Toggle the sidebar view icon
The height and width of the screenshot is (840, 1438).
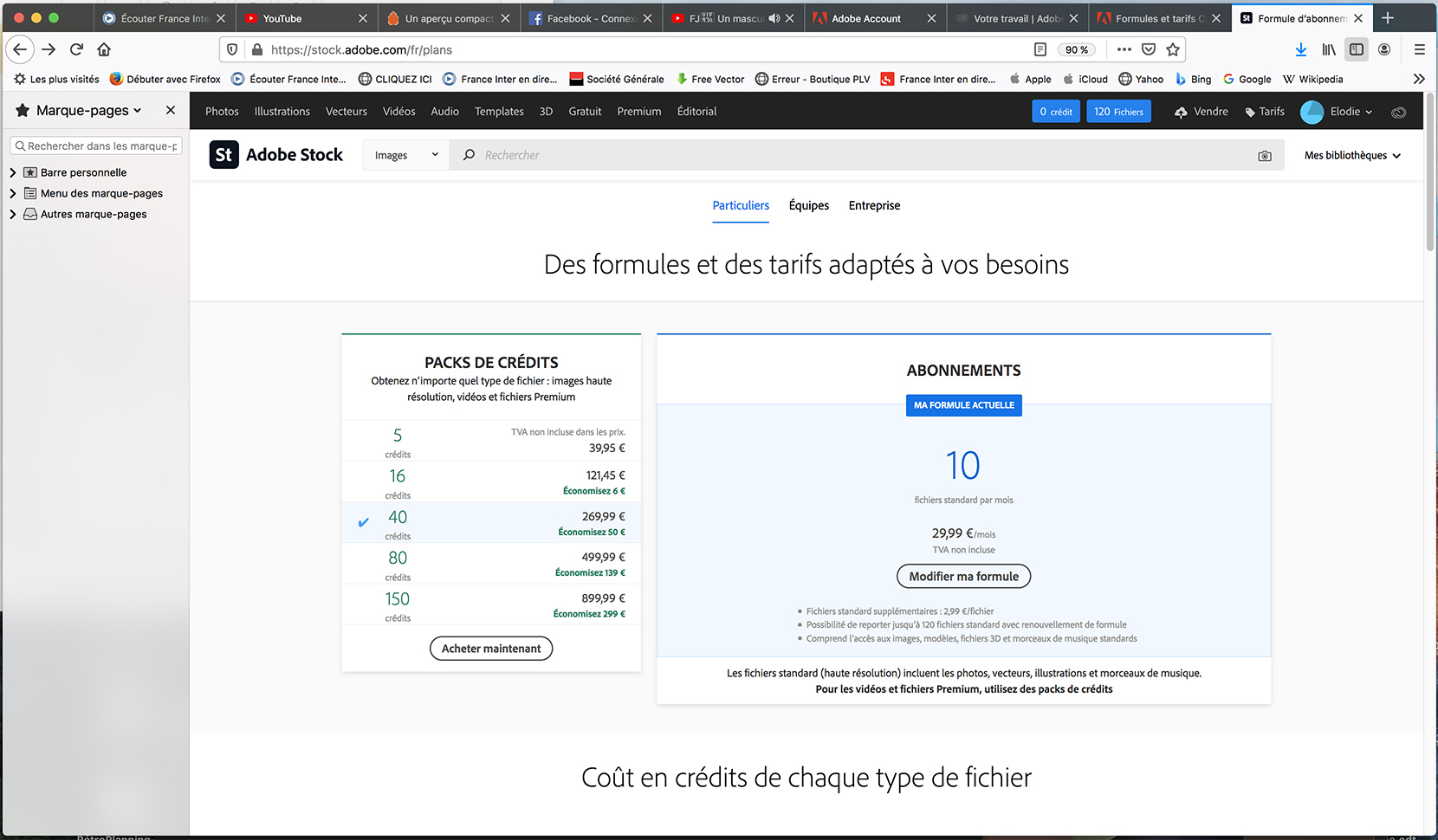coord(1357,49)
